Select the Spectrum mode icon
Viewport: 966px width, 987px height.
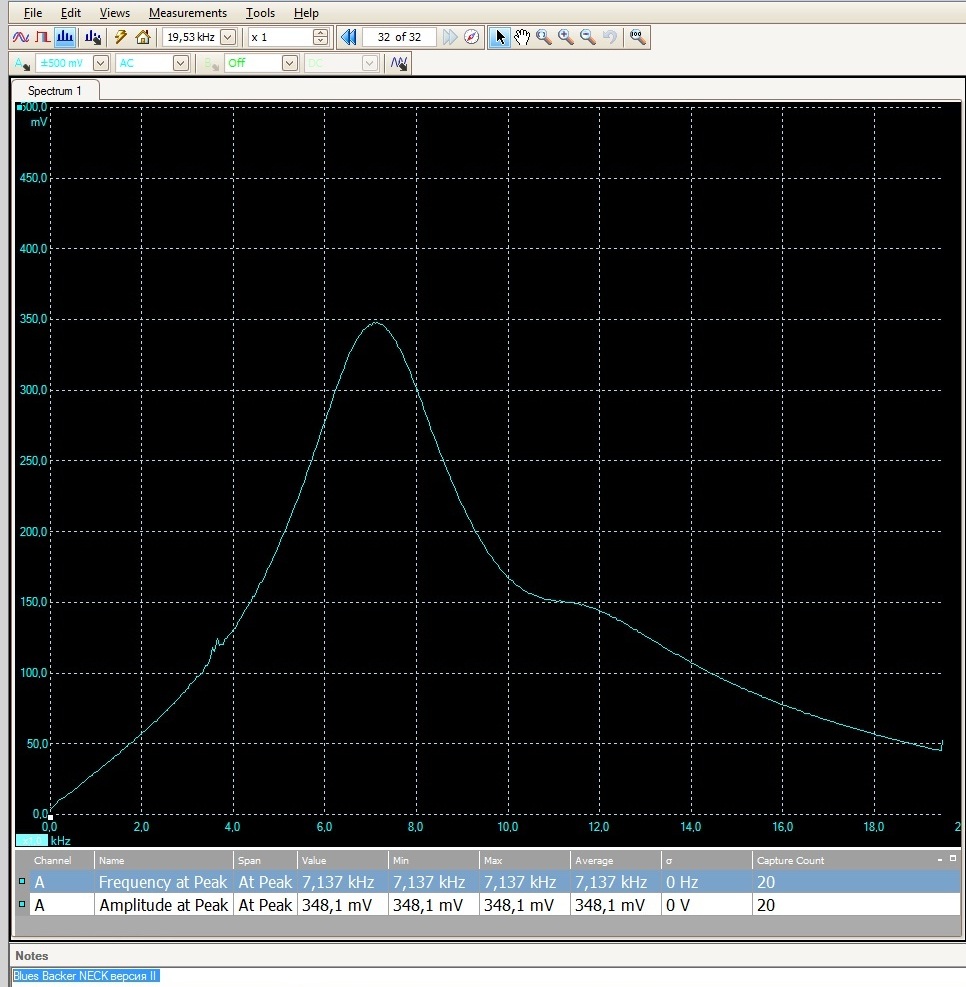tap(65, 37)
